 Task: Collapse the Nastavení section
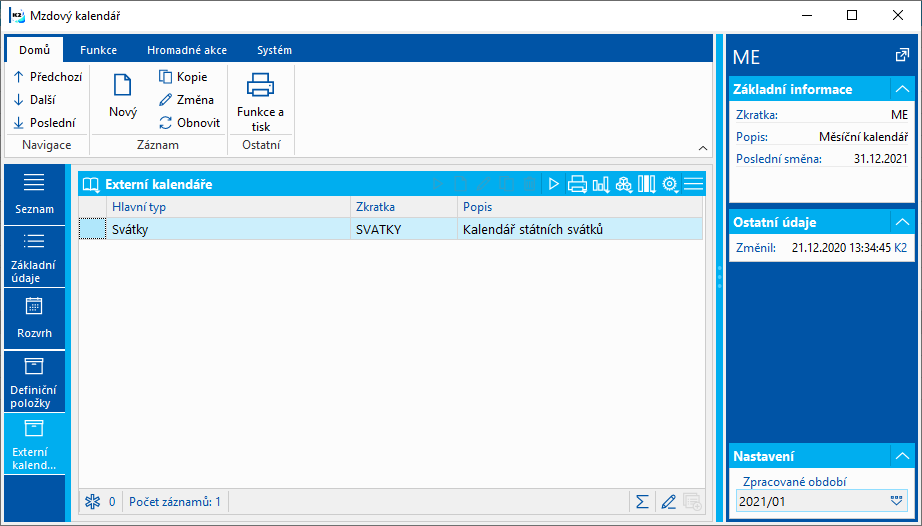(x=902, y=456)
